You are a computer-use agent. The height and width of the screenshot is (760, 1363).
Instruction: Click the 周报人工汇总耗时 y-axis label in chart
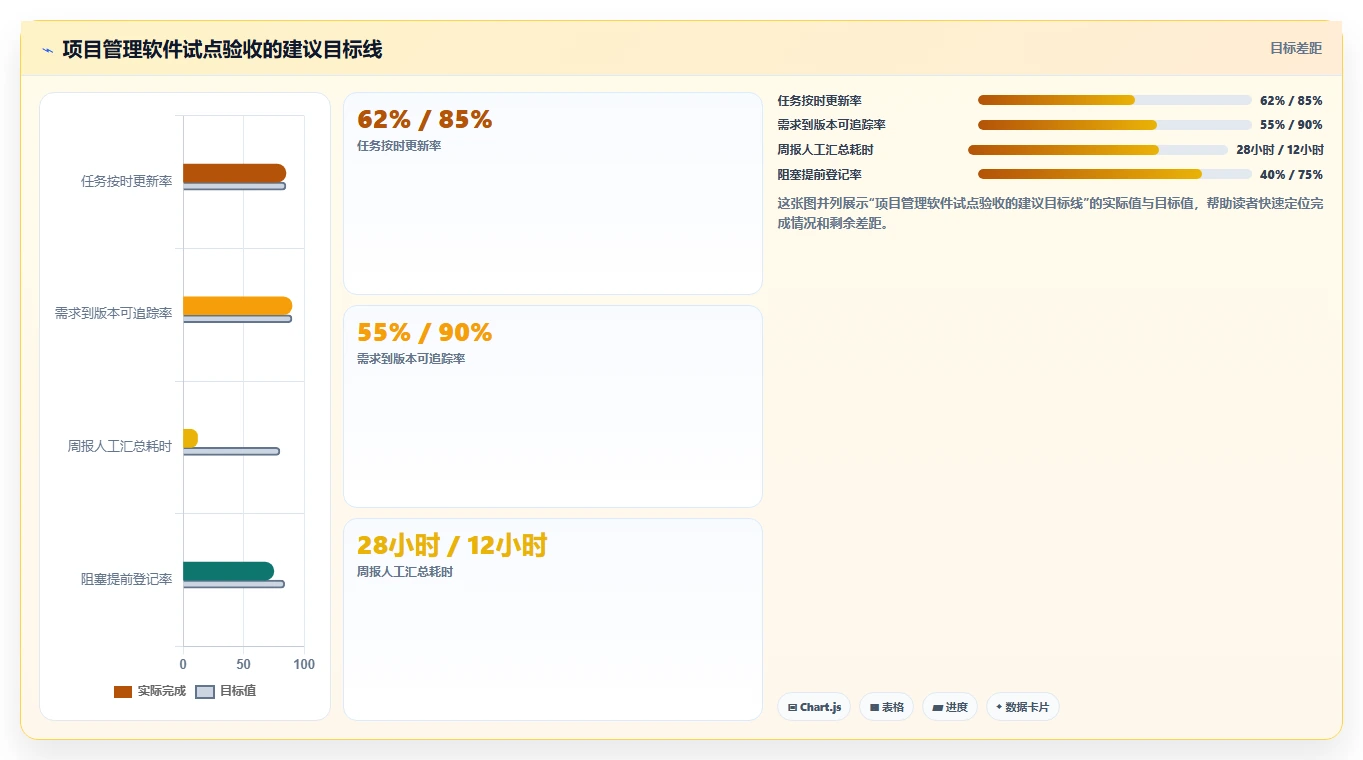pos(120,446)
